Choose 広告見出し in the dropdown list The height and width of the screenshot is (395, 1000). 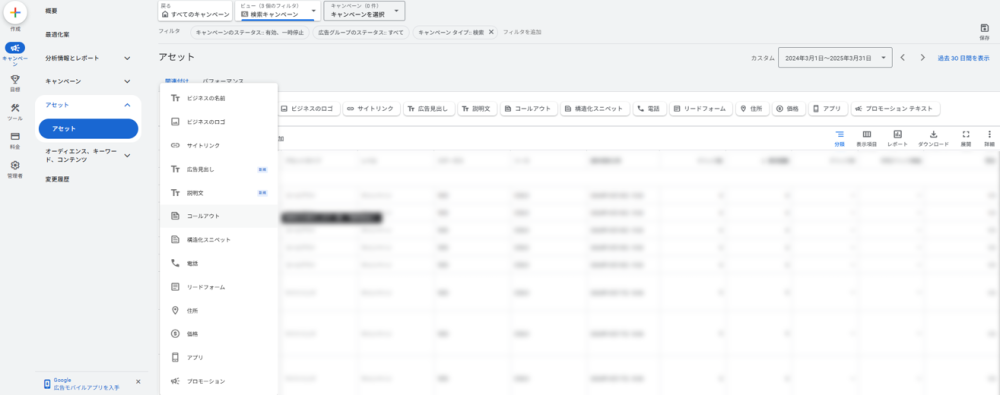219,169
